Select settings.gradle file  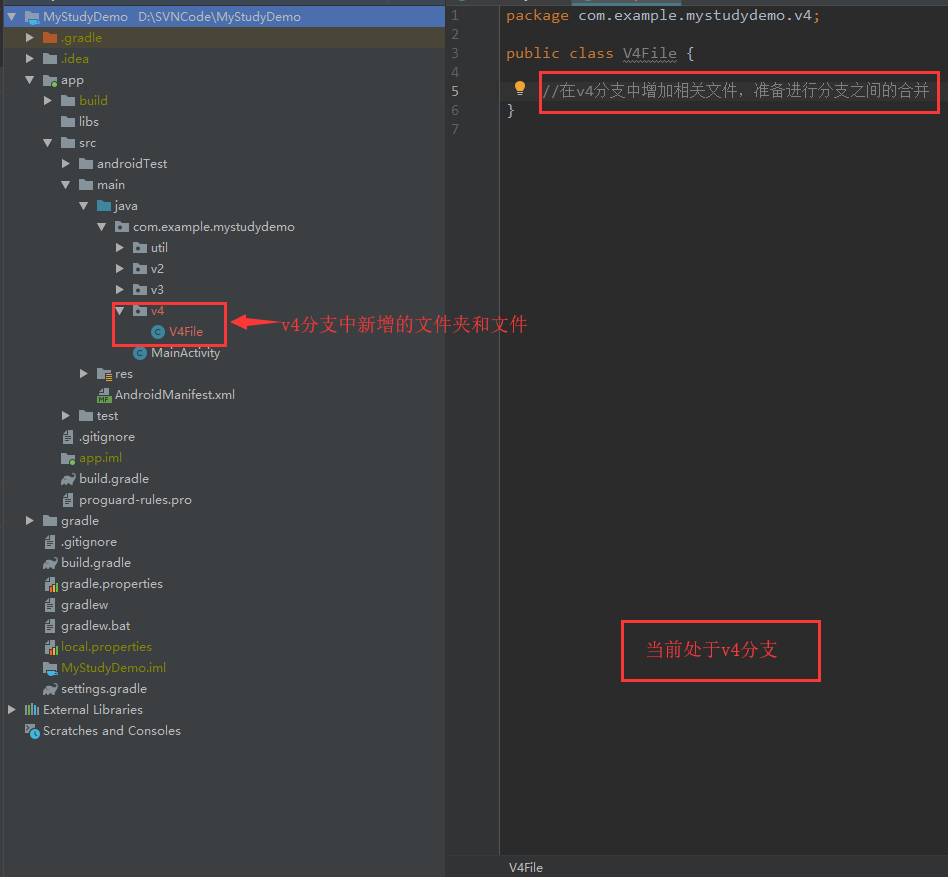(x=103, y=689)
